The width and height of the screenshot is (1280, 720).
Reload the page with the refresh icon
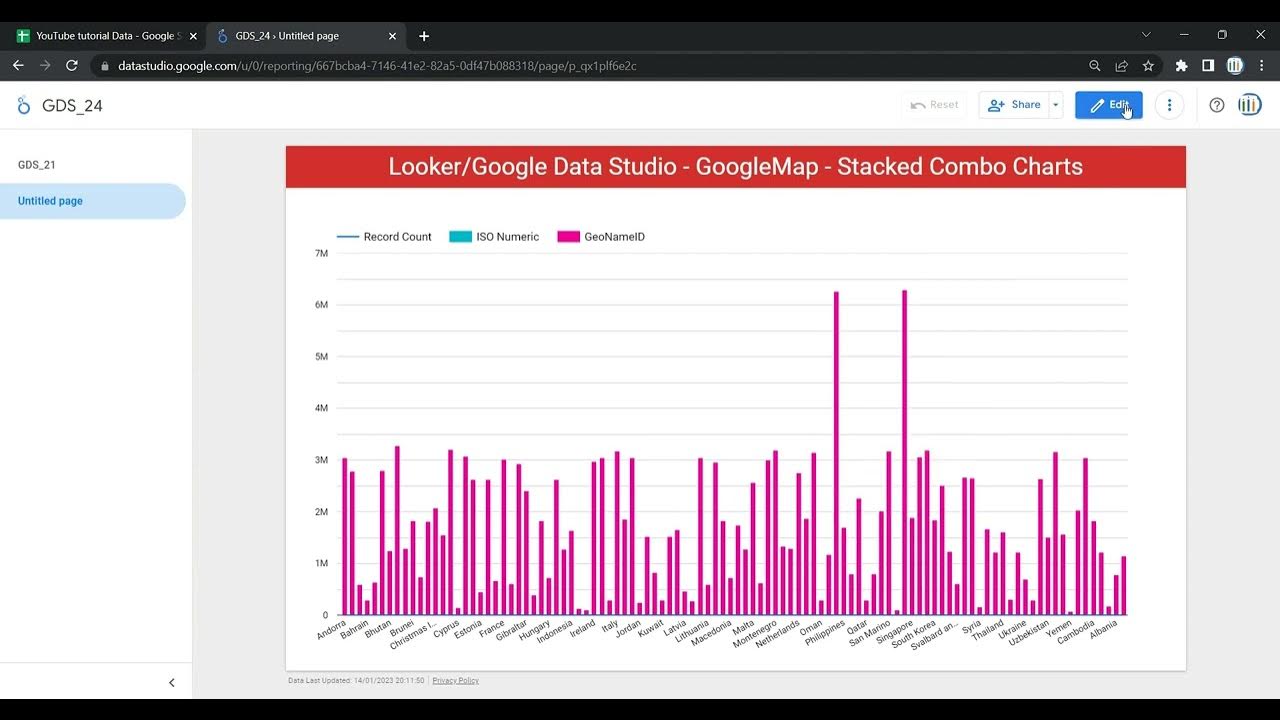coord(72,66)
